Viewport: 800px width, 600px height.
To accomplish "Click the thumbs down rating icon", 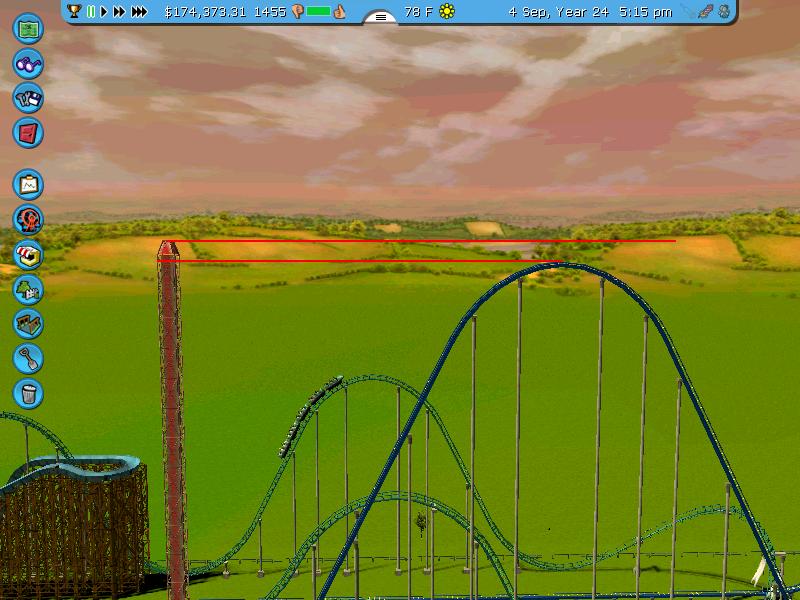I will click(298, 12).
